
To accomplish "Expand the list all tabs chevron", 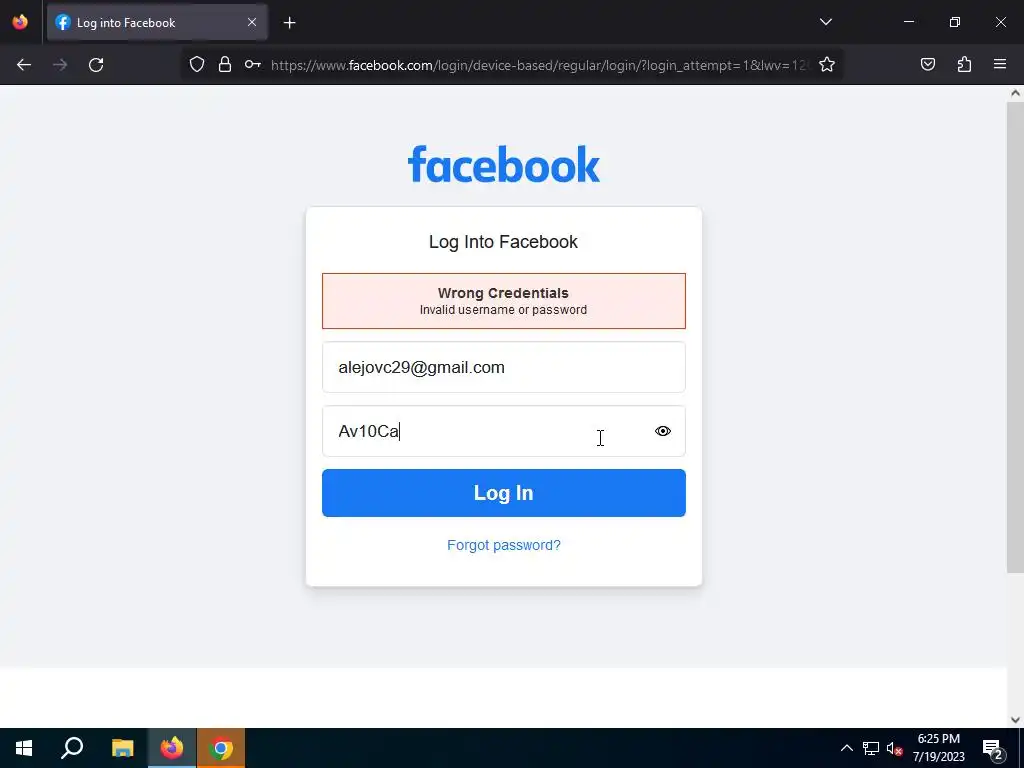I will (x=825, y=22).
